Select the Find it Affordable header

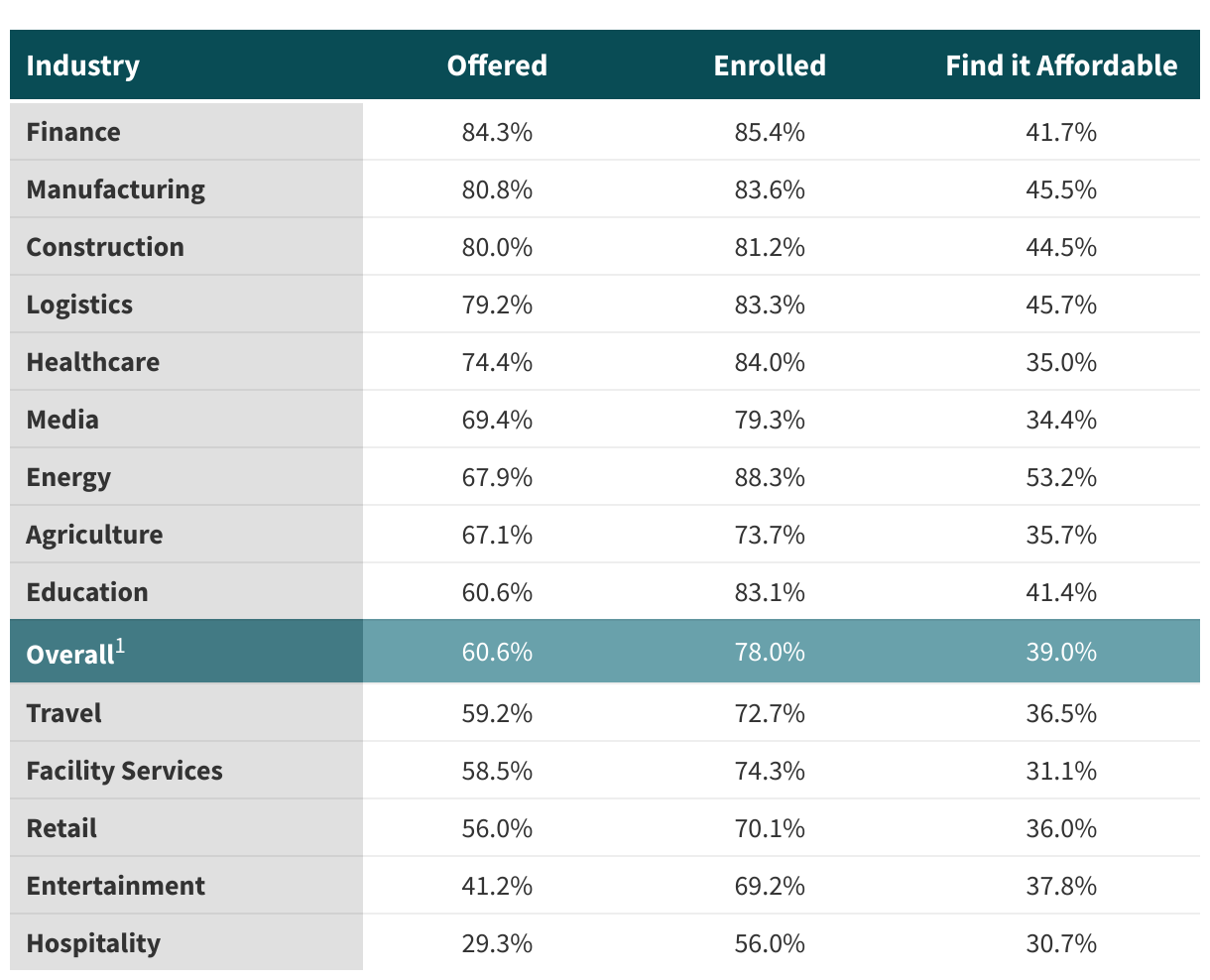pyautogui.click(x=1061, y=65)
